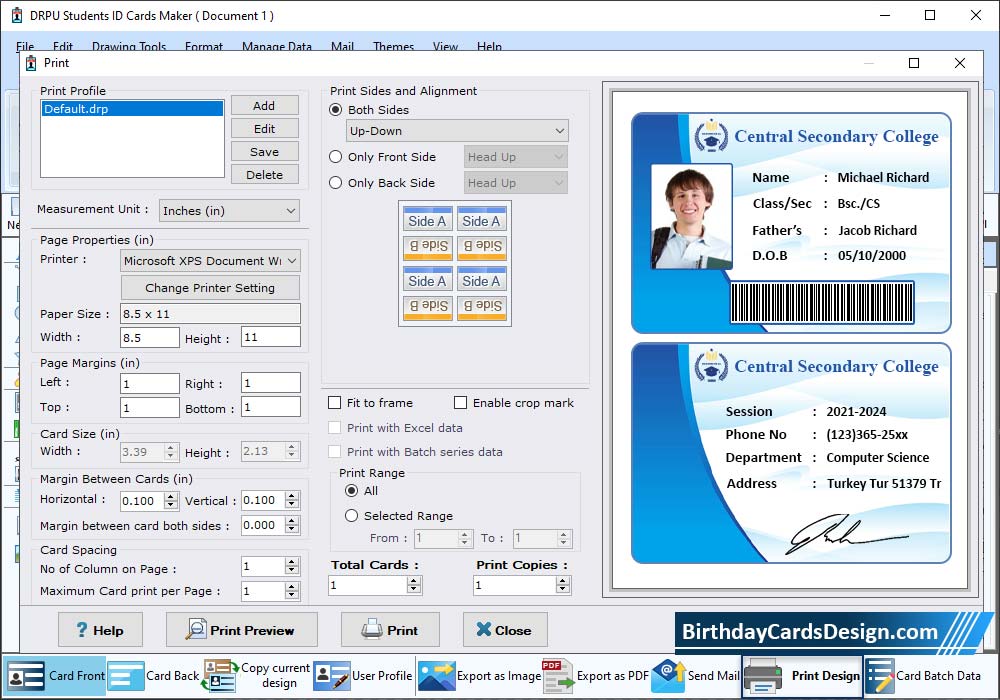
Task: Click page Width input field
Action: (150, 337)
